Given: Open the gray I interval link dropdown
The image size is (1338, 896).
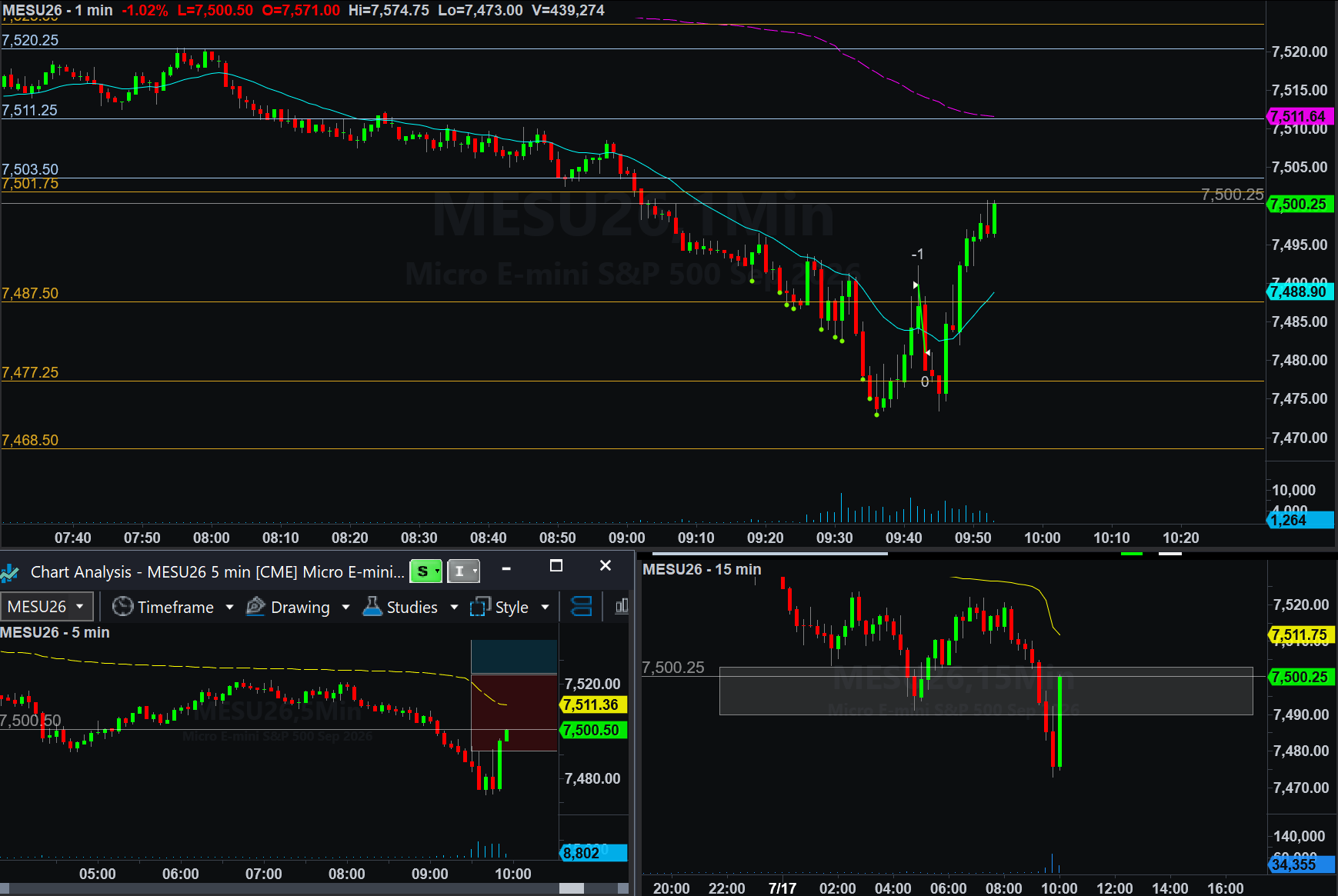Looking at the screenshot, I should click(463, 571).
